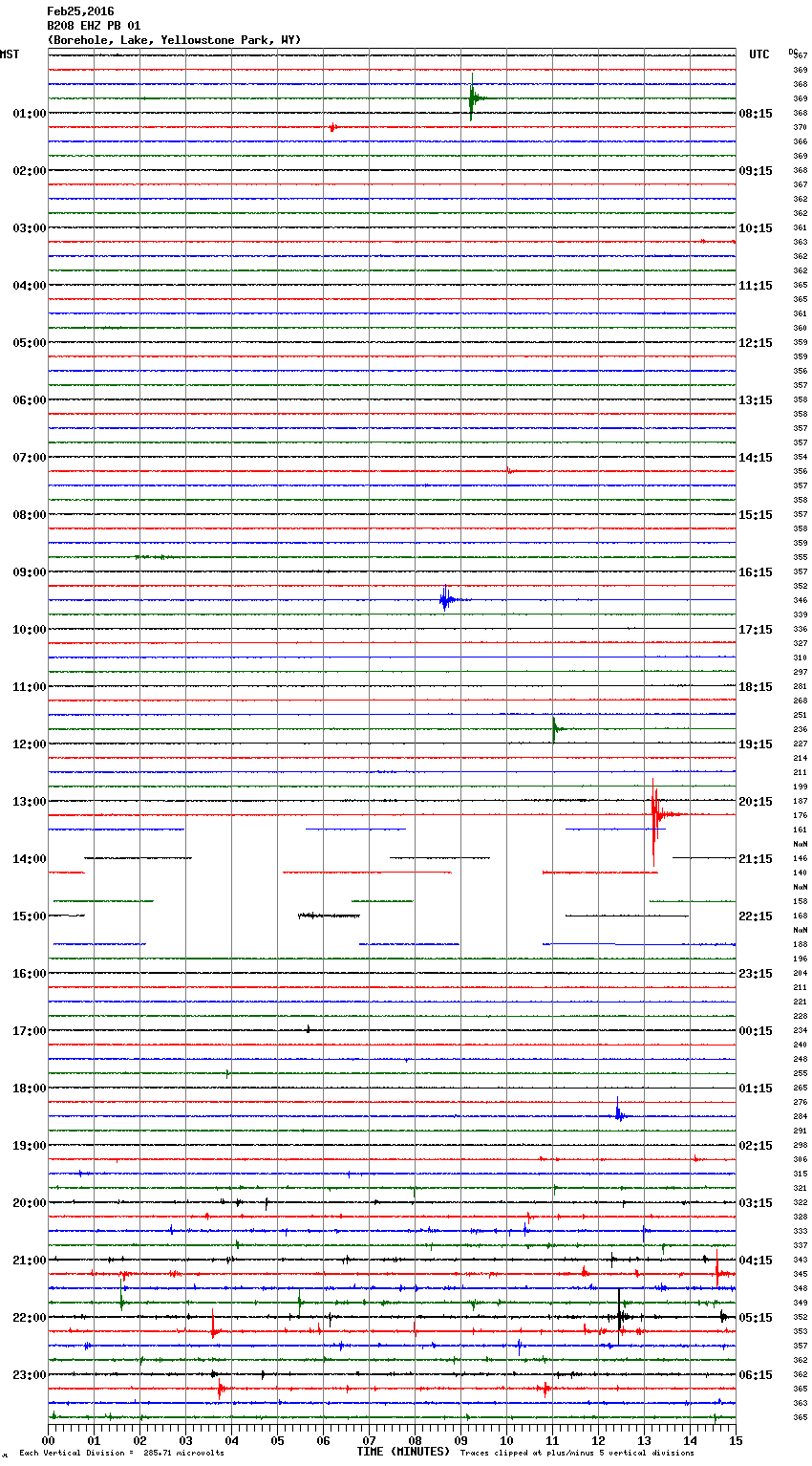812x1466 pixels.
Task: Click the 13:00 MST time label
Action: (30, 802)
